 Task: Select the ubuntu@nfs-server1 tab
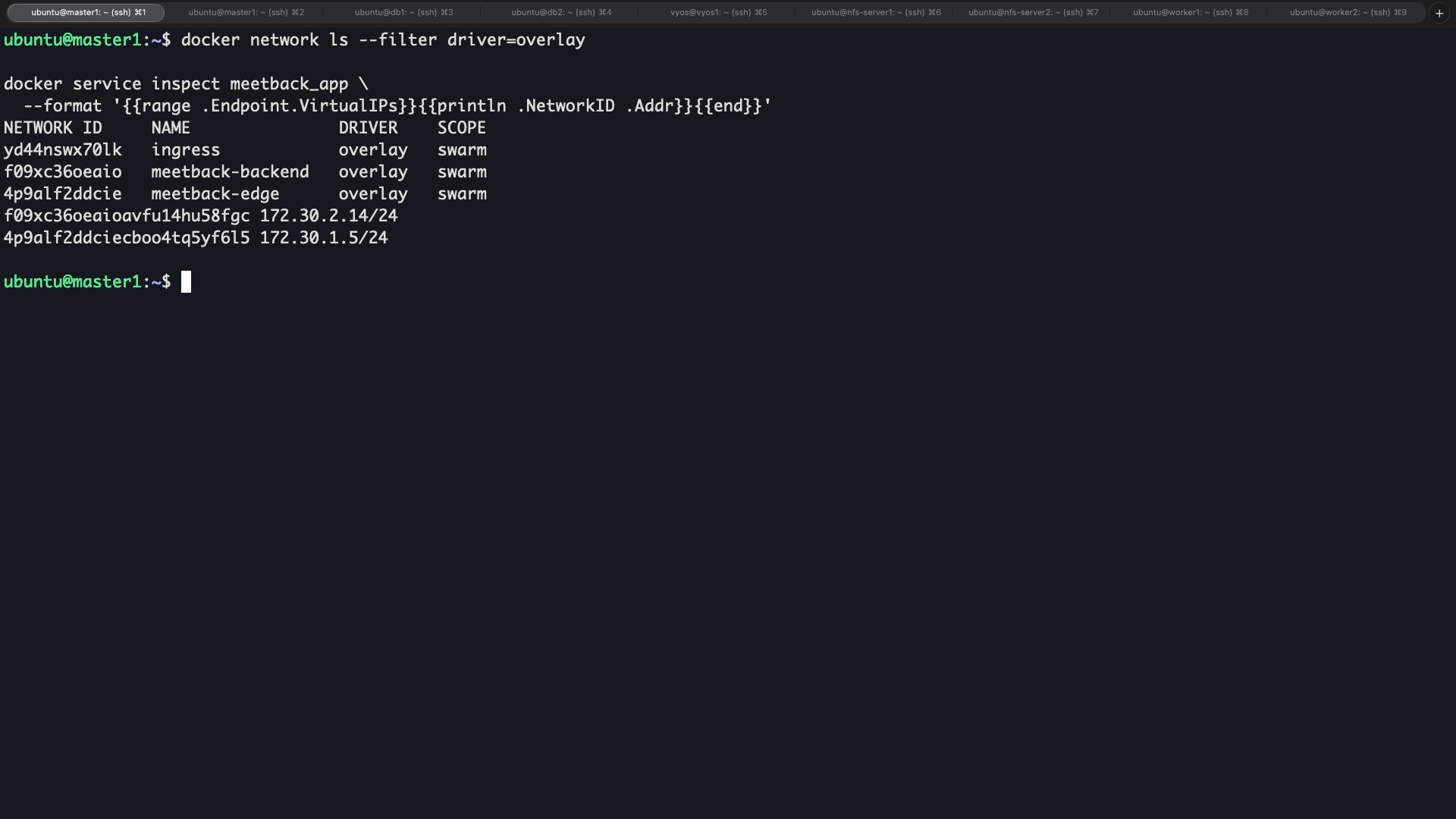coord(876,12)
